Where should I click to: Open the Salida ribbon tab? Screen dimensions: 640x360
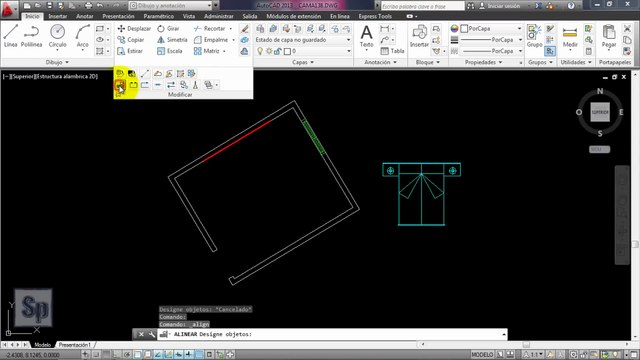(250, 16)
